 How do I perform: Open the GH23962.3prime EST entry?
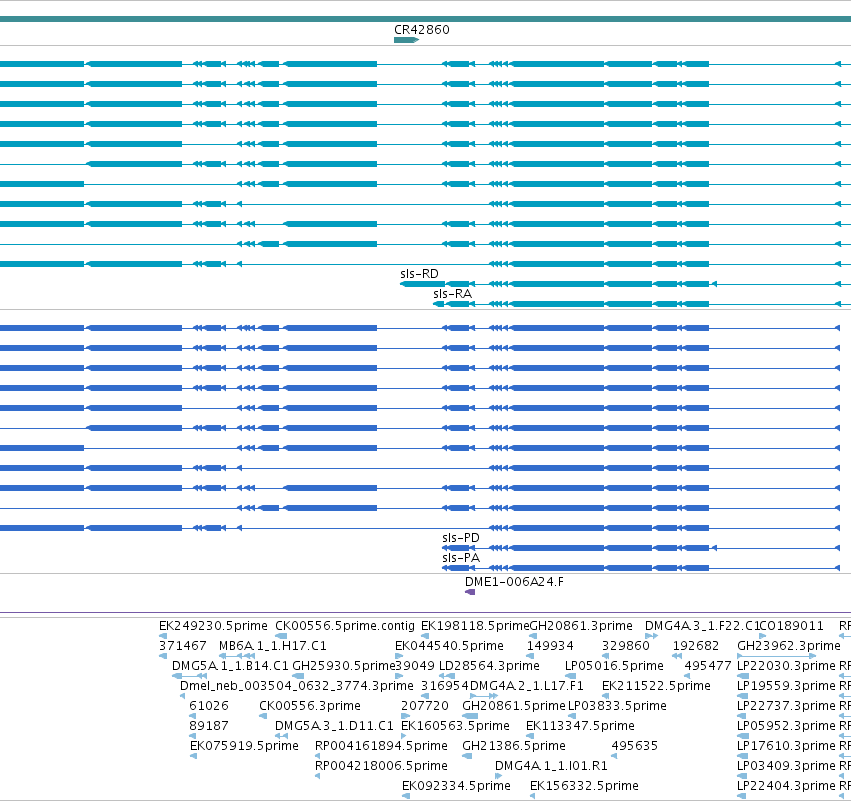pyautogui.click(x=789, y=646)
